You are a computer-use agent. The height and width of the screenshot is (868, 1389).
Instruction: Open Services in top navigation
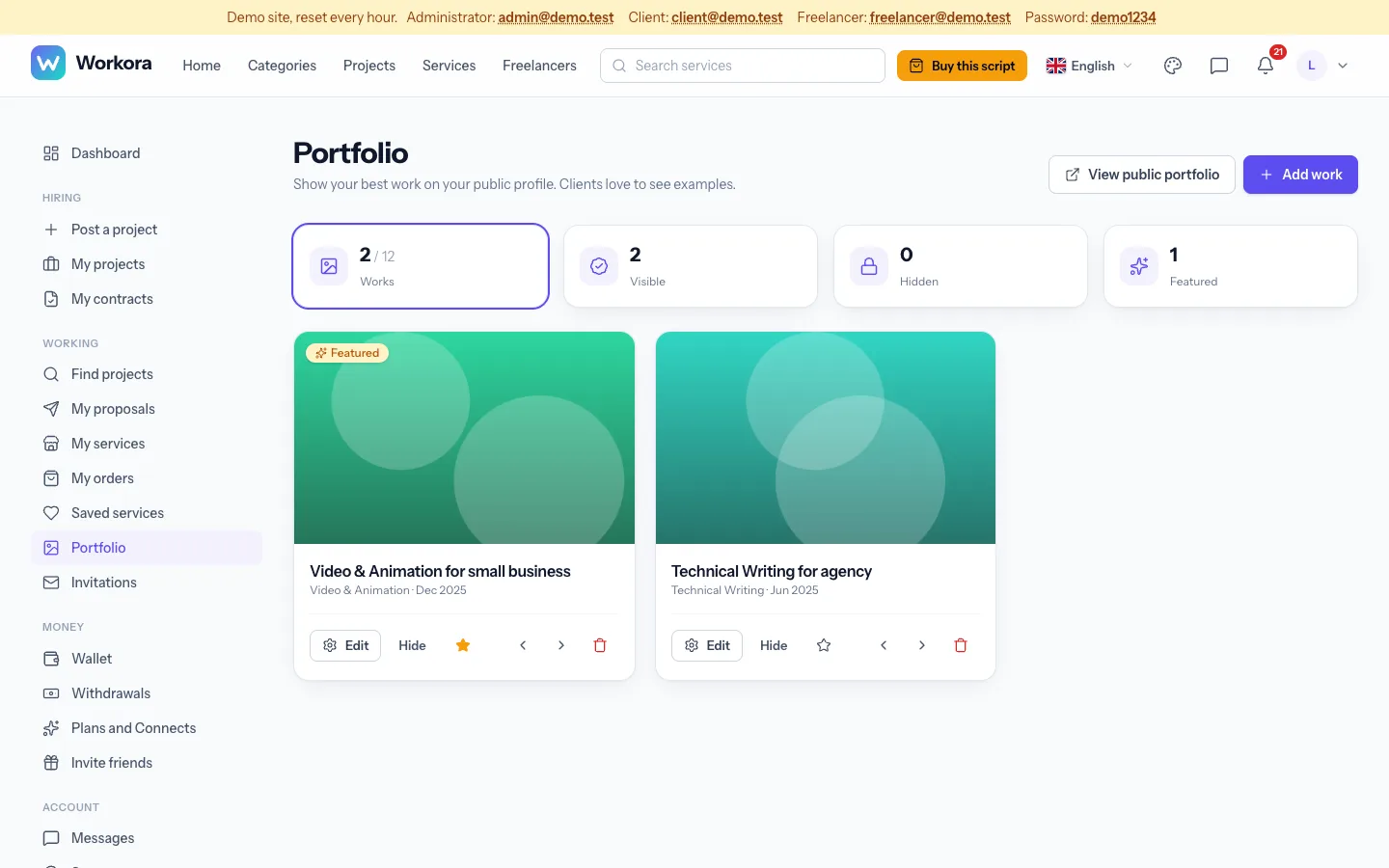click(x=449, y=66)
